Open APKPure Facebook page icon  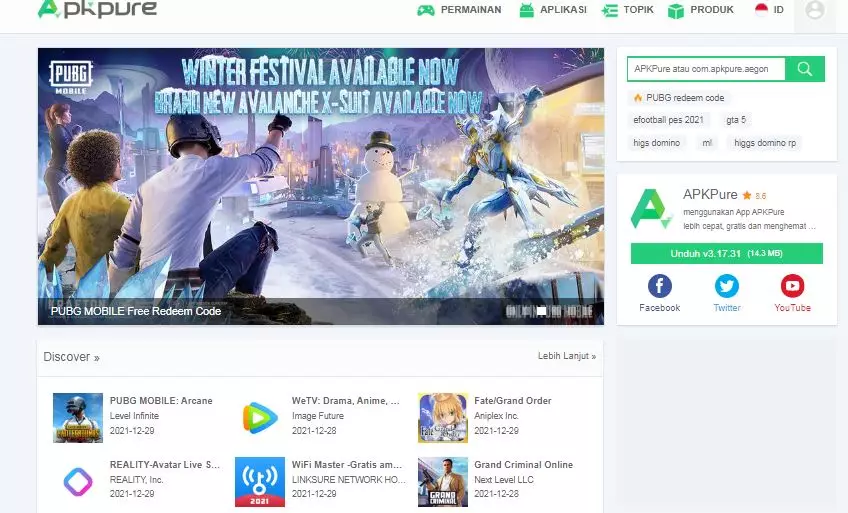659,287
